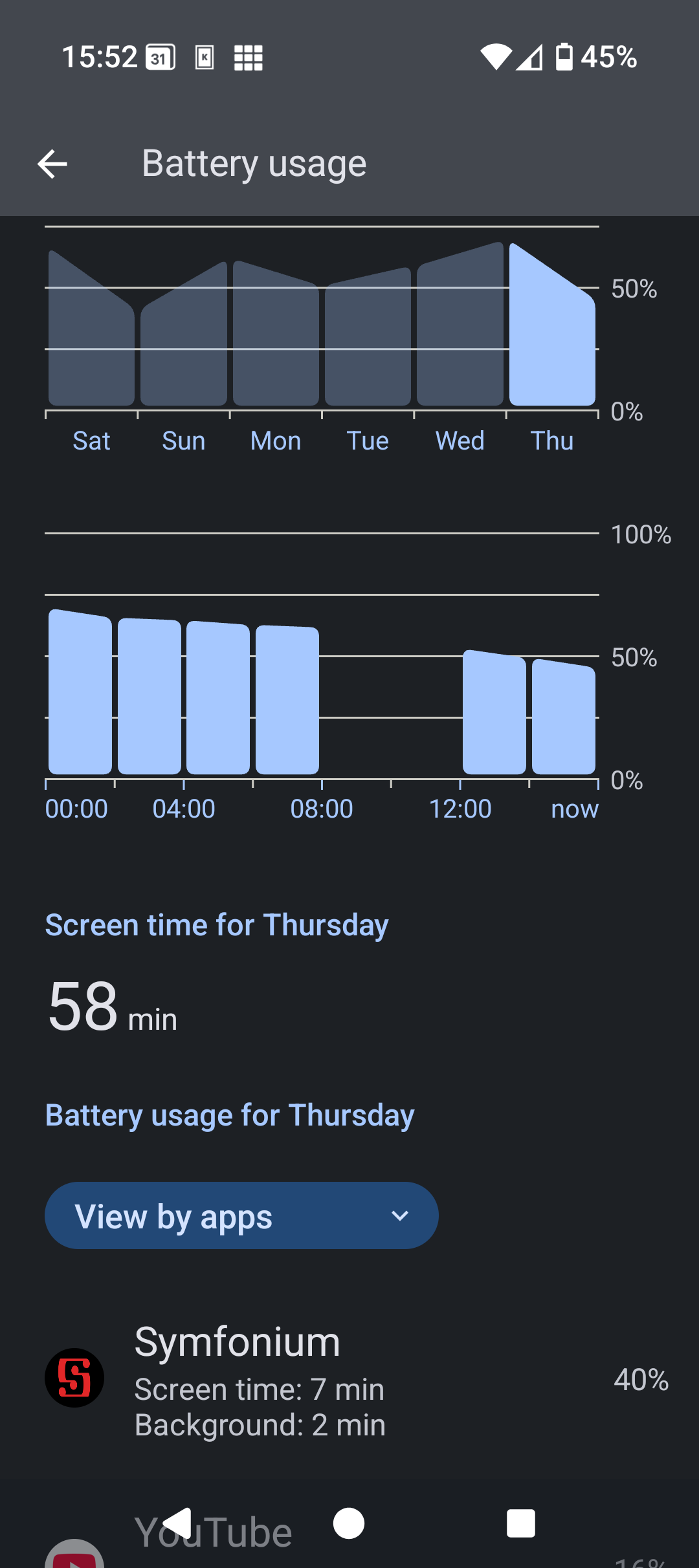Choose the Mon day label
The height and width of the screenshot is (1568, 699).
click(x=276, y=441)
